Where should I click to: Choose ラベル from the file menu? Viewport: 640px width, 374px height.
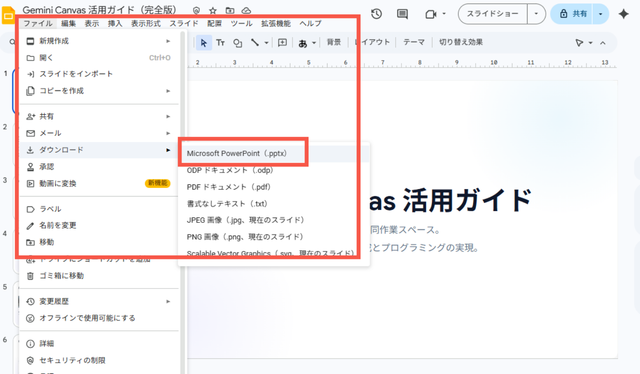tap(99, 209)
